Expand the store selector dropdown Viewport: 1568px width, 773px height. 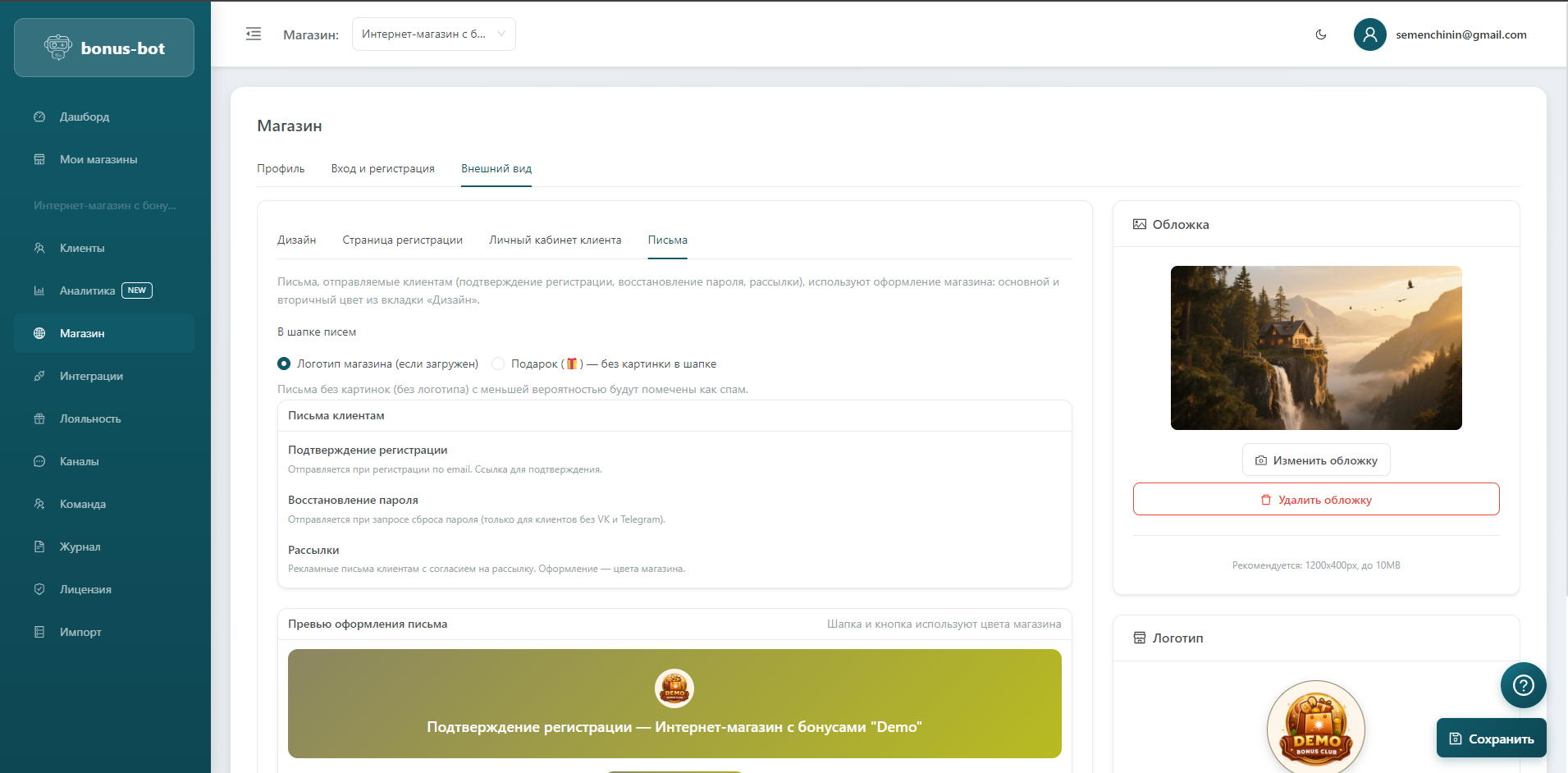pyautogui.click(x=424, y=34)
